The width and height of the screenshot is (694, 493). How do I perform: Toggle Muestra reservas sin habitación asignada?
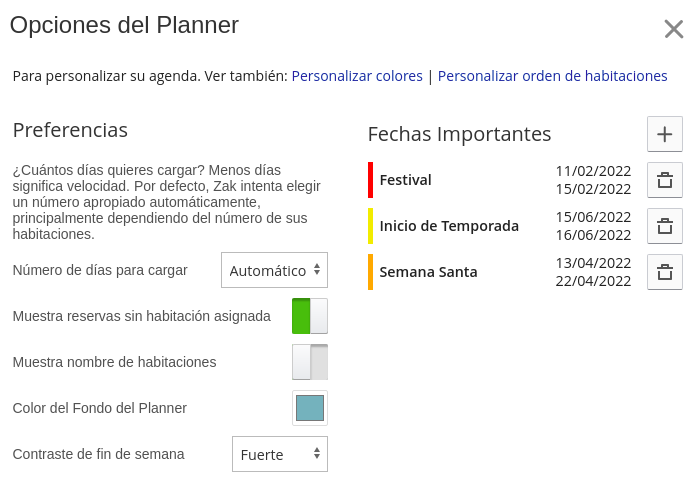tap(310, 316)
